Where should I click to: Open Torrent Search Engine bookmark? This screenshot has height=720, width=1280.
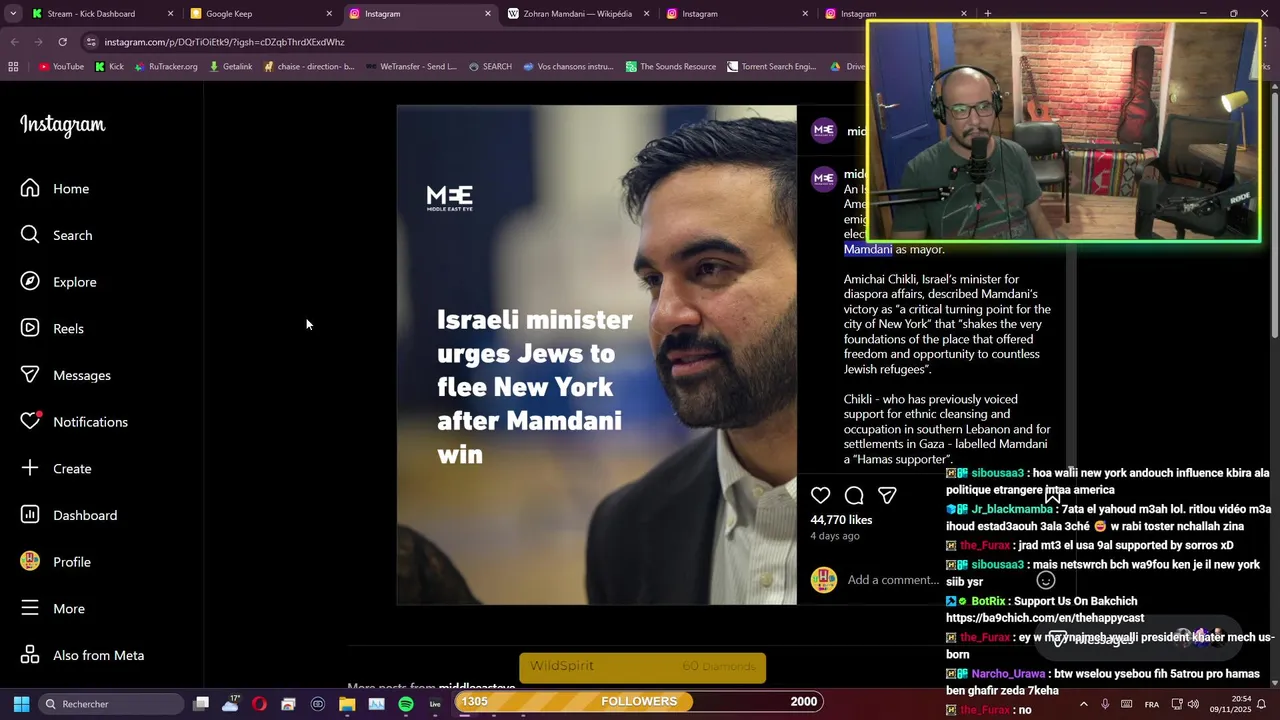point(771,67)
